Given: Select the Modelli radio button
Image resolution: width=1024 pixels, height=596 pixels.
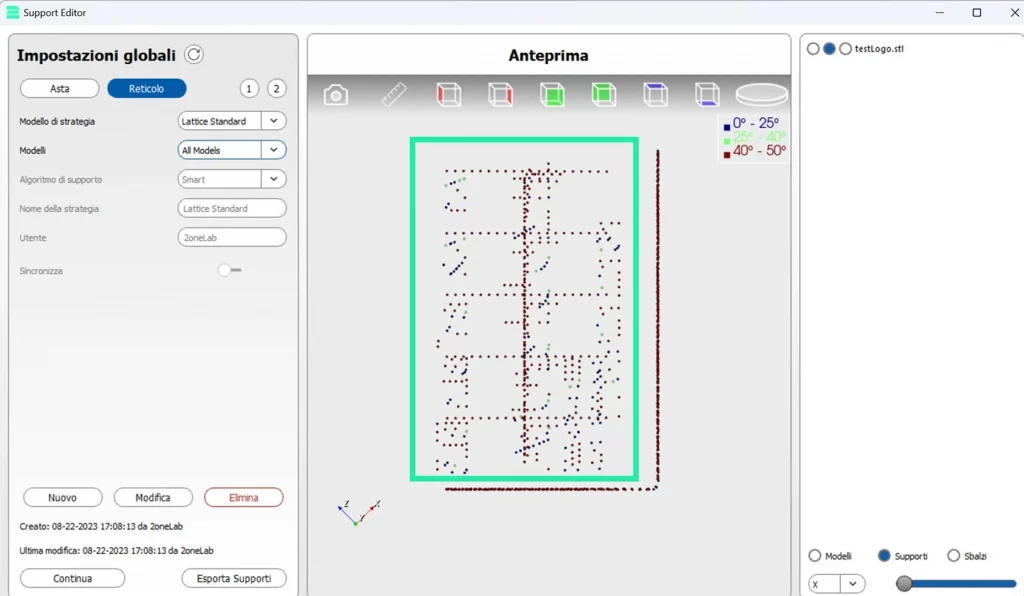Looking at the screenshot, I should 814,556.
